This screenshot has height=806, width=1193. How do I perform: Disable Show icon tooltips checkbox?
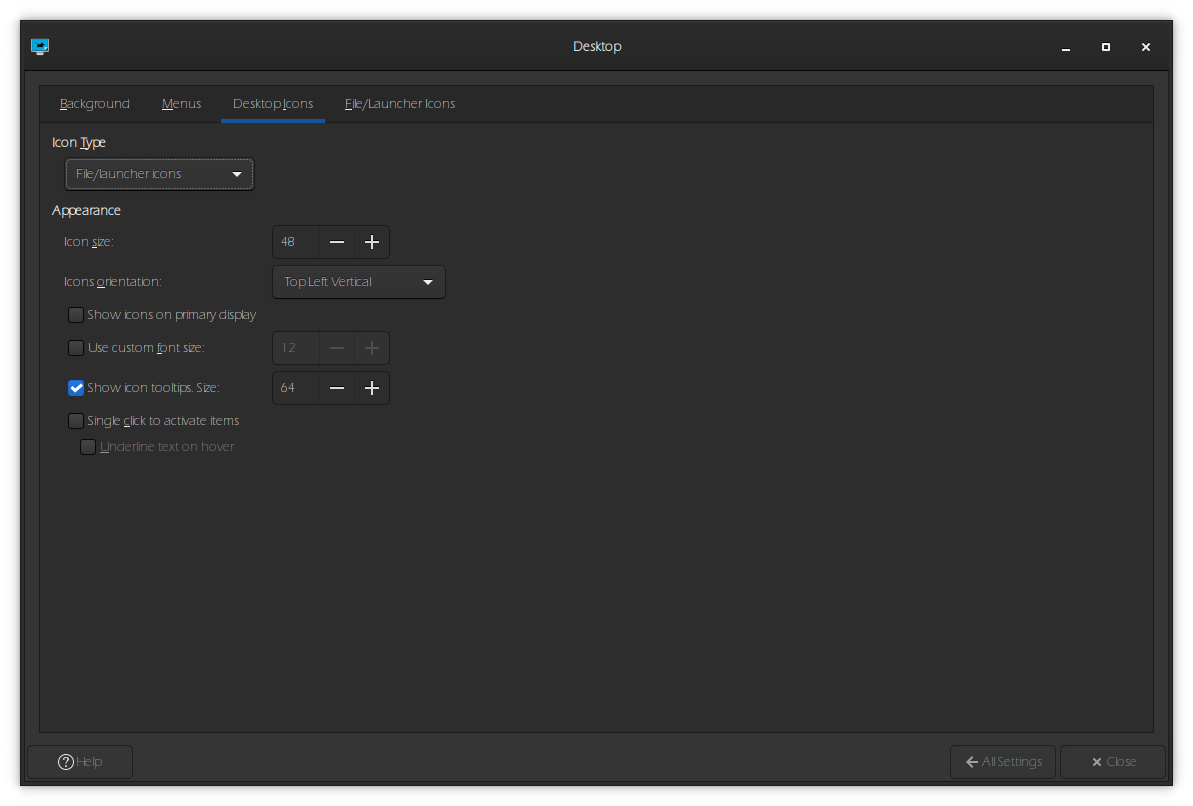76,388
